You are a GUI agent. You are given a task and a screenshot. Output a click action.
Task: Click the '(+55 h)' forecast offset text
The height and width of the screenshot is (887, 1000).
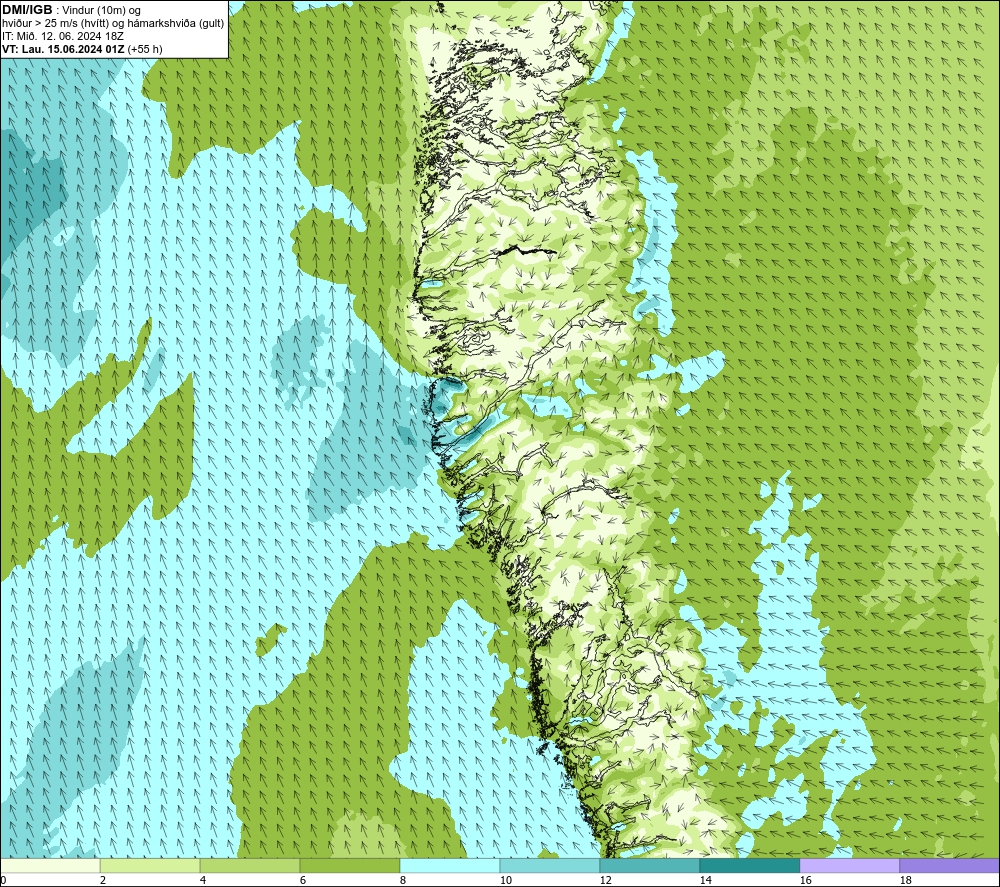pyautogui.click(x=145, y=49)
